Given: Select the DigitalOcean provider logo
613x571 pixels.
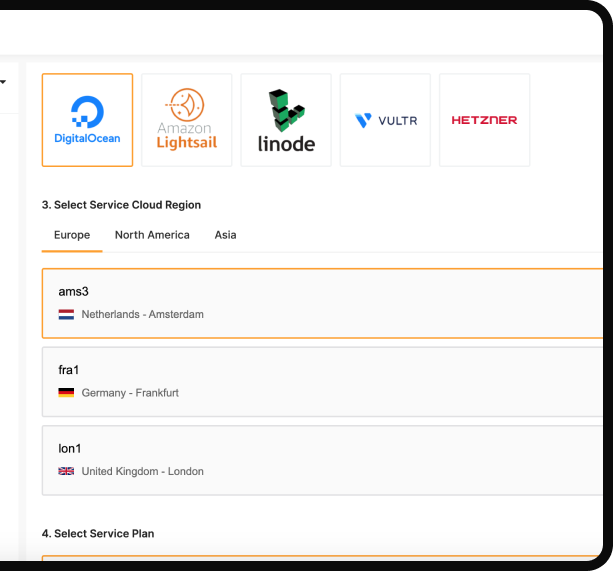Looking at the screenshot, I should click(87, 120).
